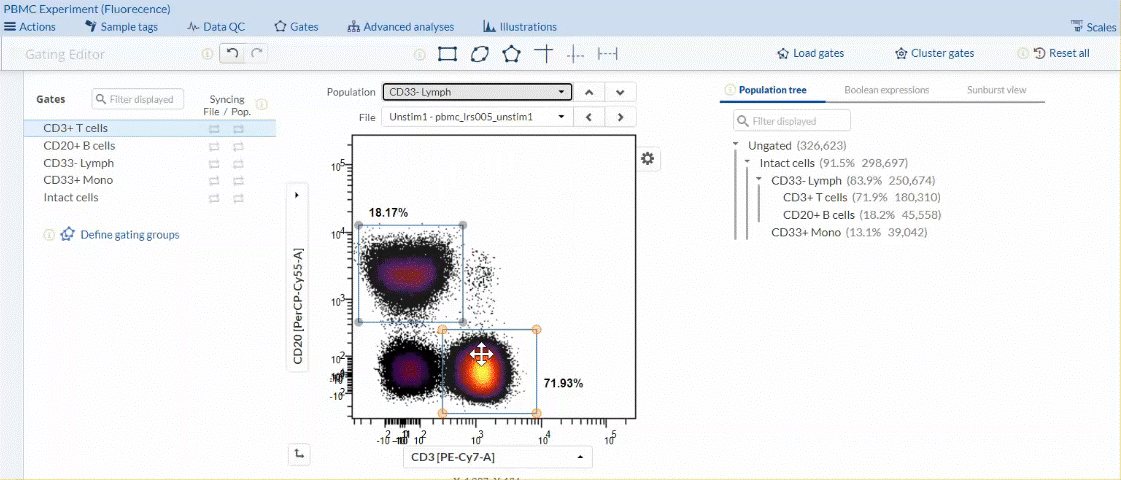This screenshot has height=480, width=1121.
Task: Click the Define gating groups link
Action: coord(129,235)
